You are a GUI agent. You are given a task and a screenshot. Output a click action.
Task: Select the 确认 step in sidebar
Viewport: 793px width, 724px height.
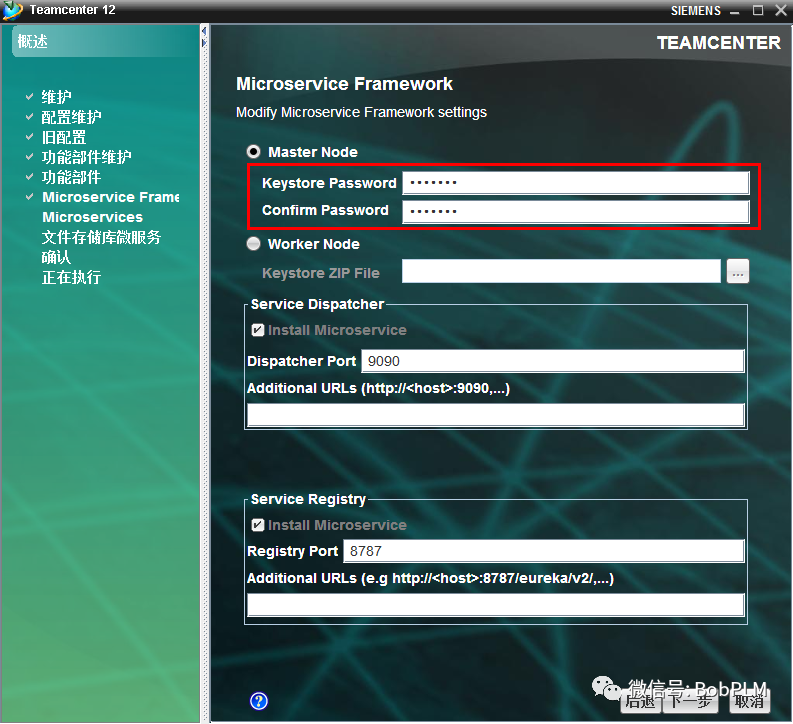pos(56,257)
